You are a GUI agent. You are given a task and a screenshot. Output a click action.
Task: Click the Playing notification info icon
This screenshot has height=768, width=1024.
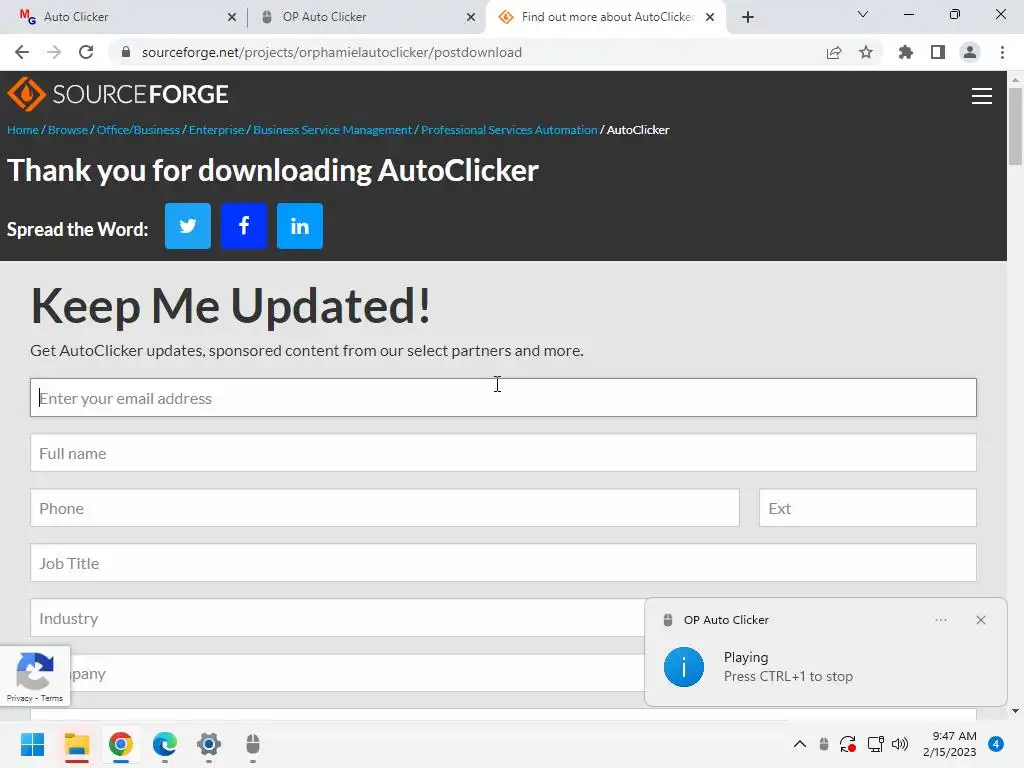pos(684,667)
